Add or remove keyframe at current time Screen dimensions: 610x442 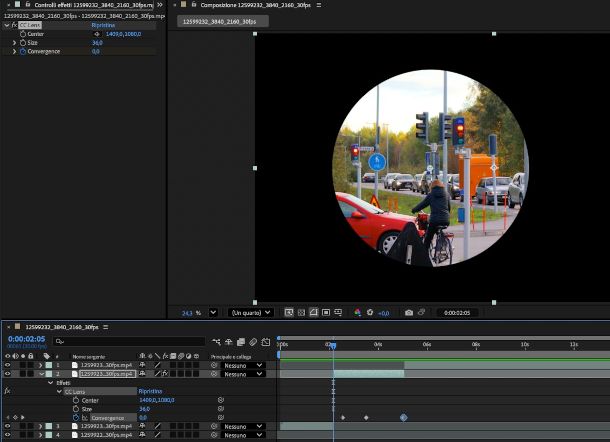(15, 417)
